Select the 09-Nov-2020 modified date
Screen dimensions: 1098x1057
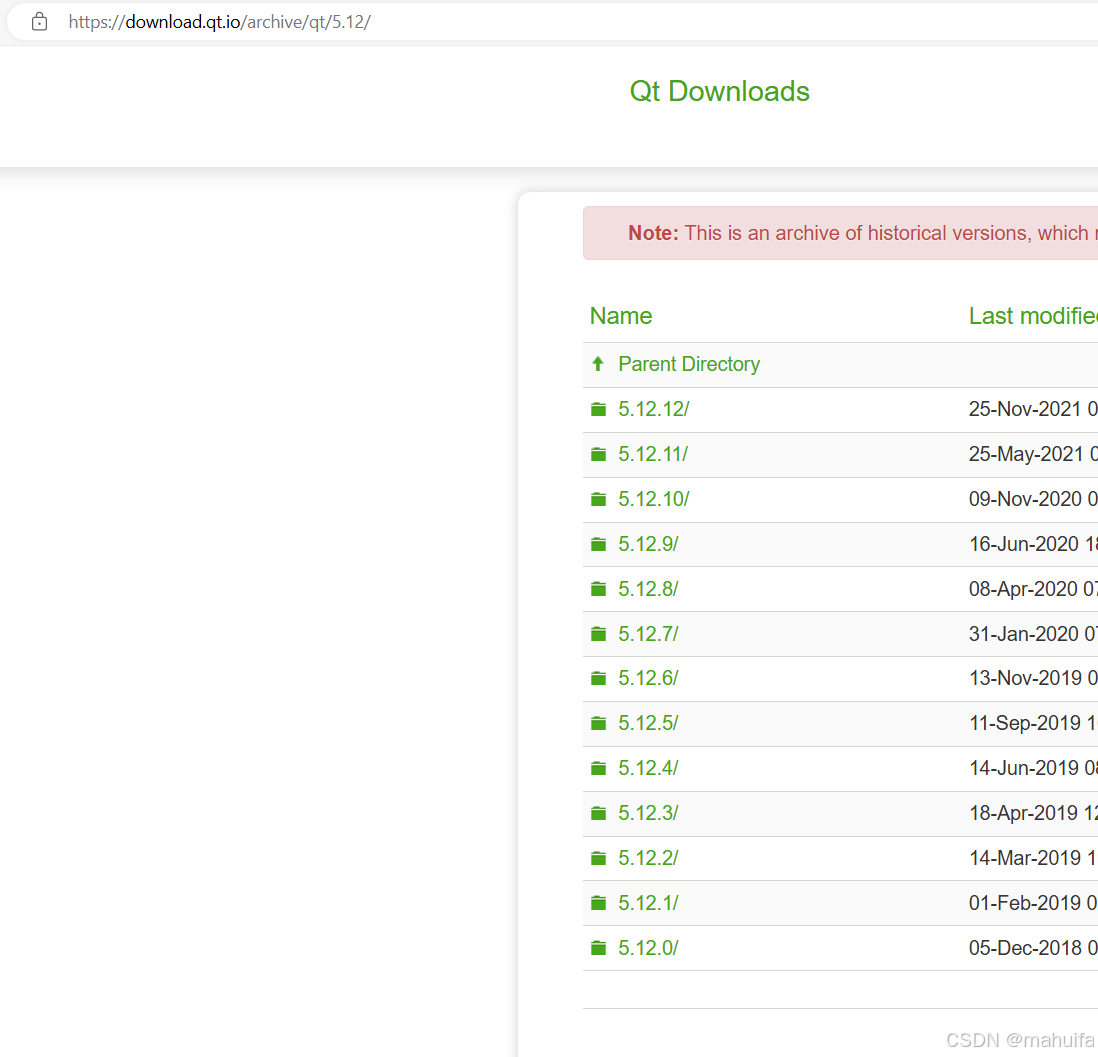(1025, 499)
